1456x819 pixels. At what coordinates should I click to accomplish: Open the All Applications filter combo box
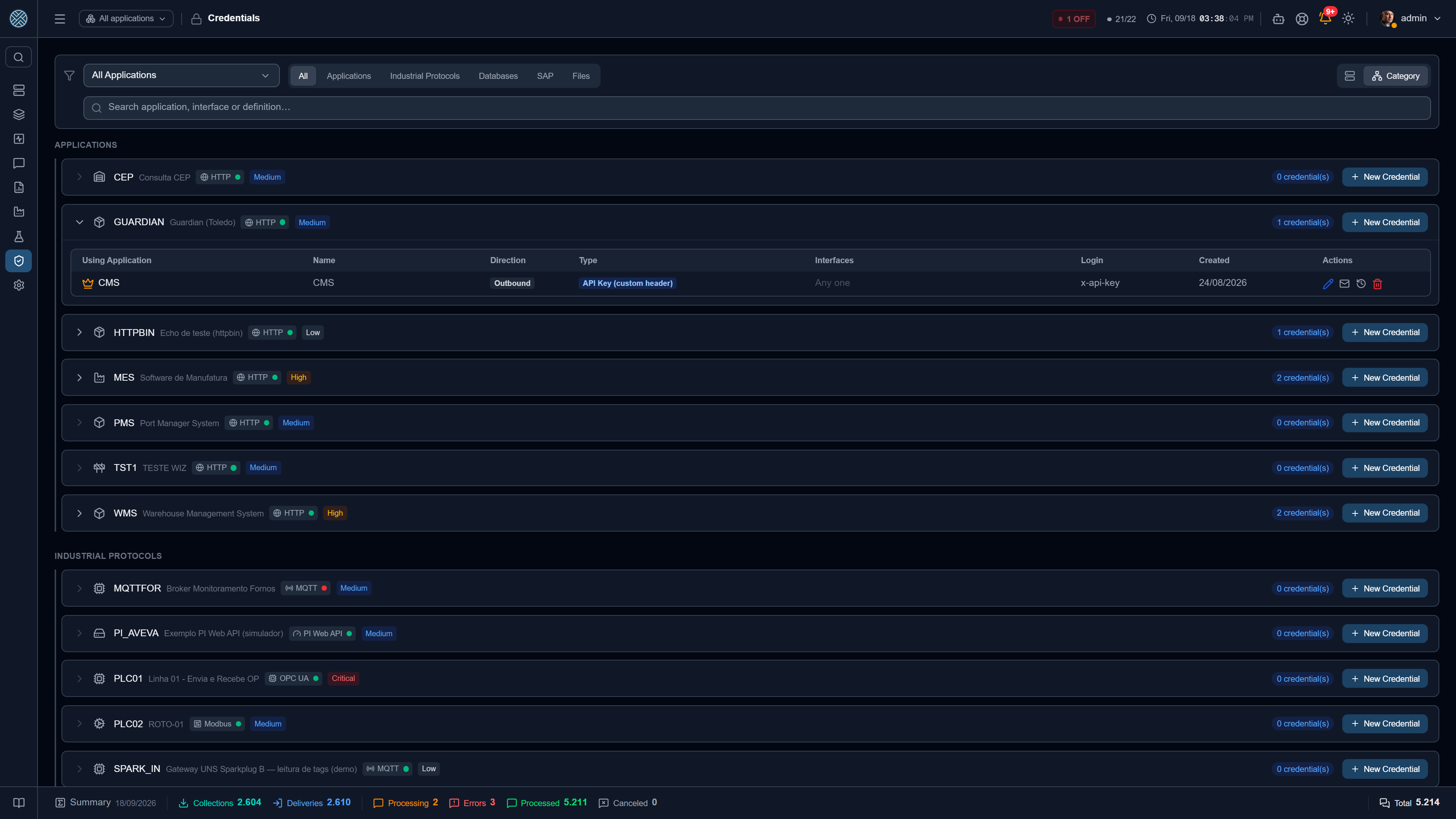[182, 75]
